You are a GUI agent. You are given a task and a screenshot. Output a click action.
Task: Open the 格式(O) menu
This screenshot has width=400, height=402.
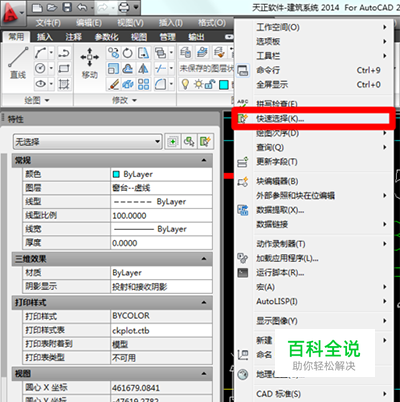point(212,23)
